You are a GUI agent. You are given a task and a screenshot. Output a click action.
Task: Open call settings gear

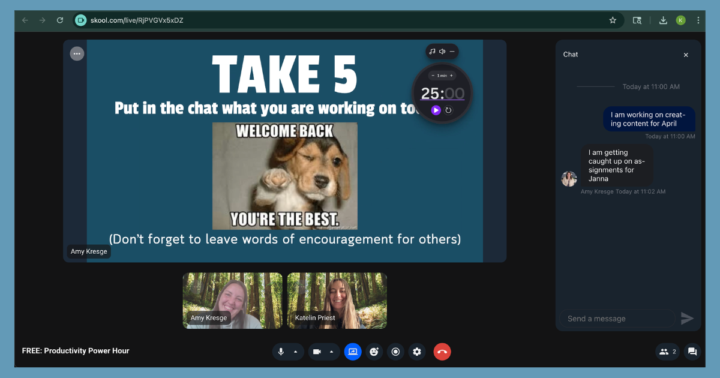[x=417, y=352]
